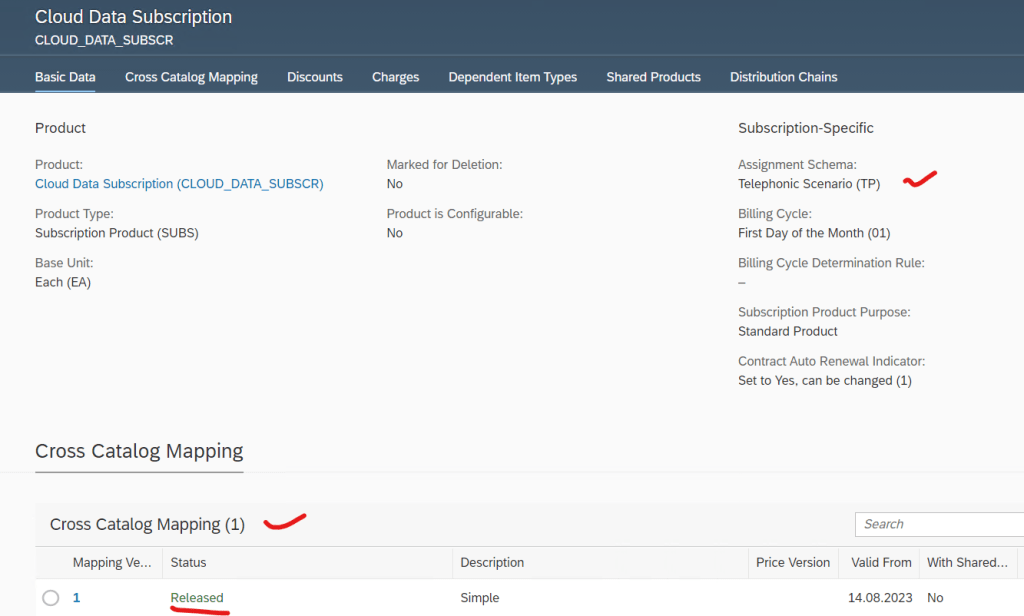This screenshot has height=616, width=1024.
Task: Open mapping version 1 link
Action: click(x=77, y=598)
